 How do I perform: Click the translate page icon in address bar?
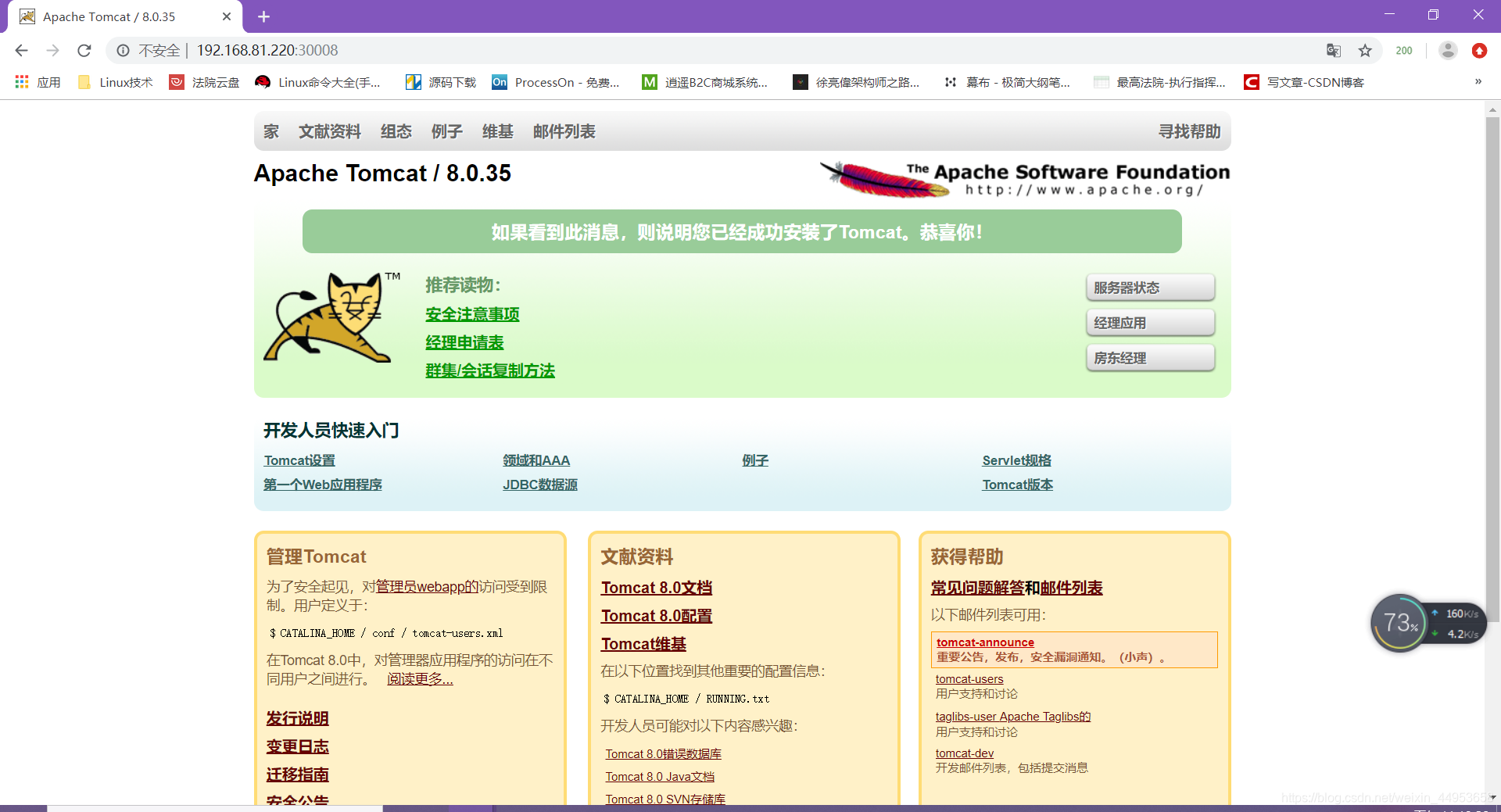[1334, 50]
